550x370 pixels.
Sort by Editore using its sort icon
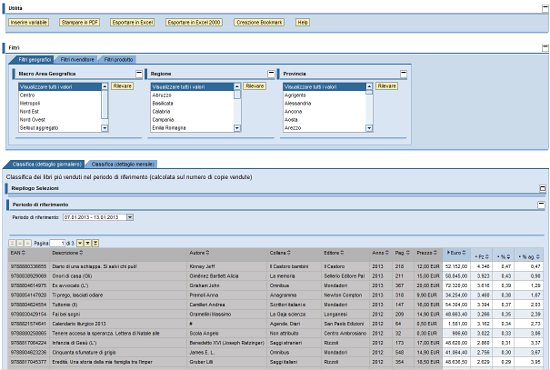pyautogui.click(x=342, y=253)
